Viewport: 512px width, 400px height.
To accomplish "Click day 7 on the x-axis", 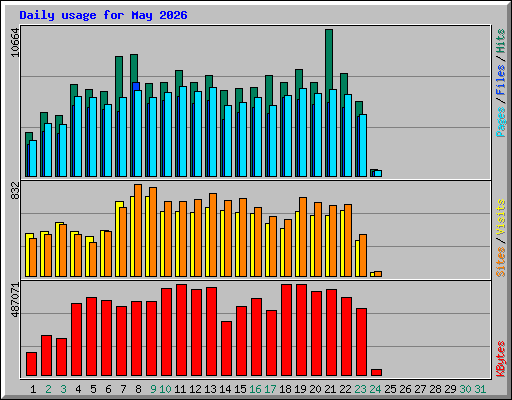I will 123,389.
